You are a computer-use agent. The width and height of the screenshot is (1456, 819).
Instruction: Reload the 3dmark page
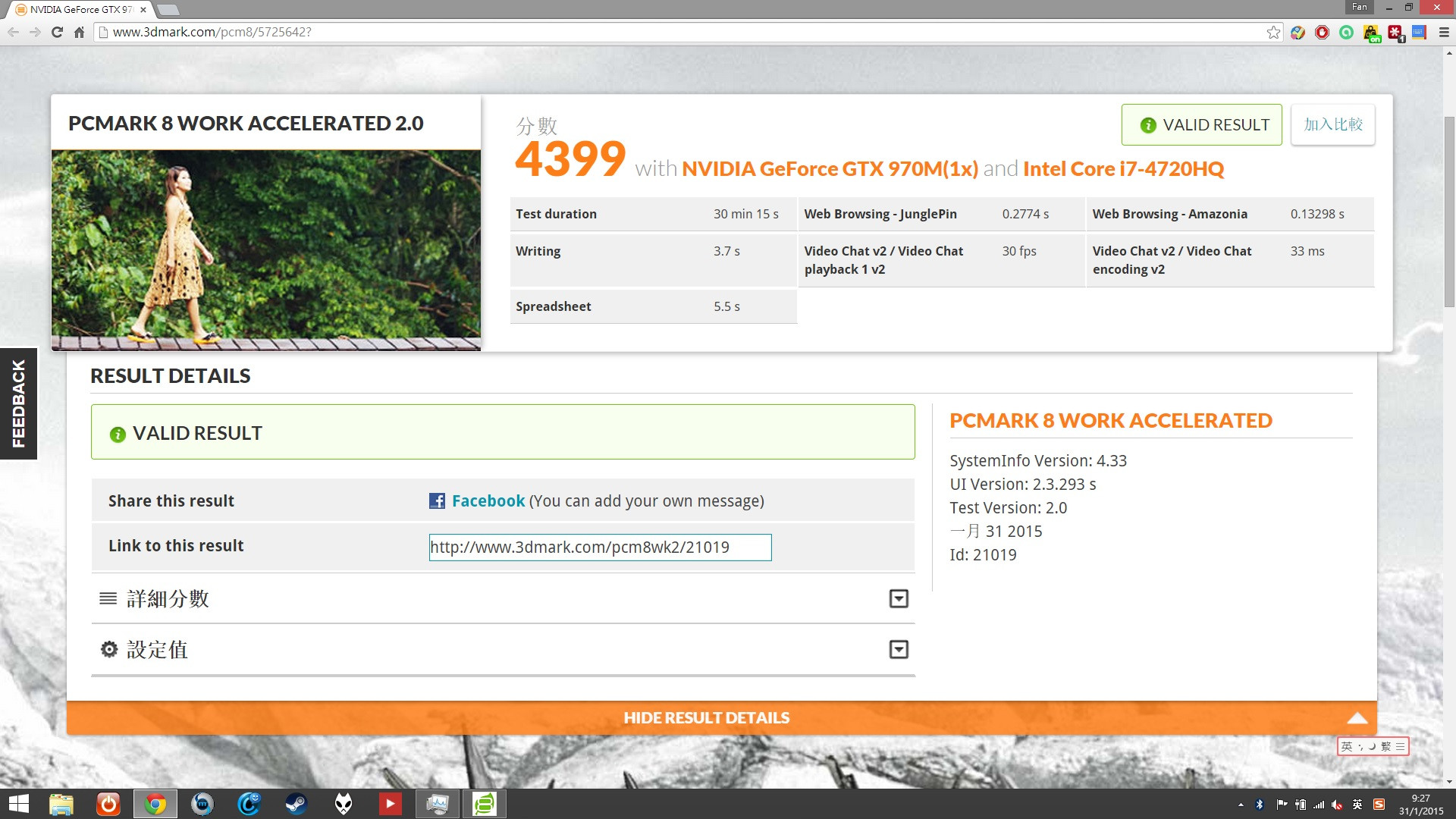pos(57,32)
